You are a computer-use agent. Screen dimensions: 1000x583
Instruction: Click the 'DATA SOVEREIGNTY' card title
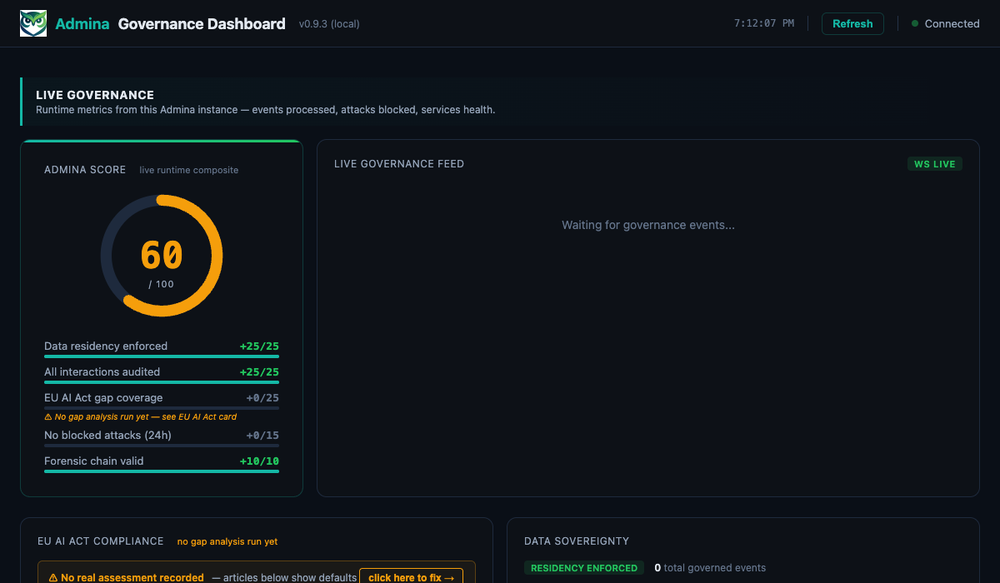click(577, 541)
